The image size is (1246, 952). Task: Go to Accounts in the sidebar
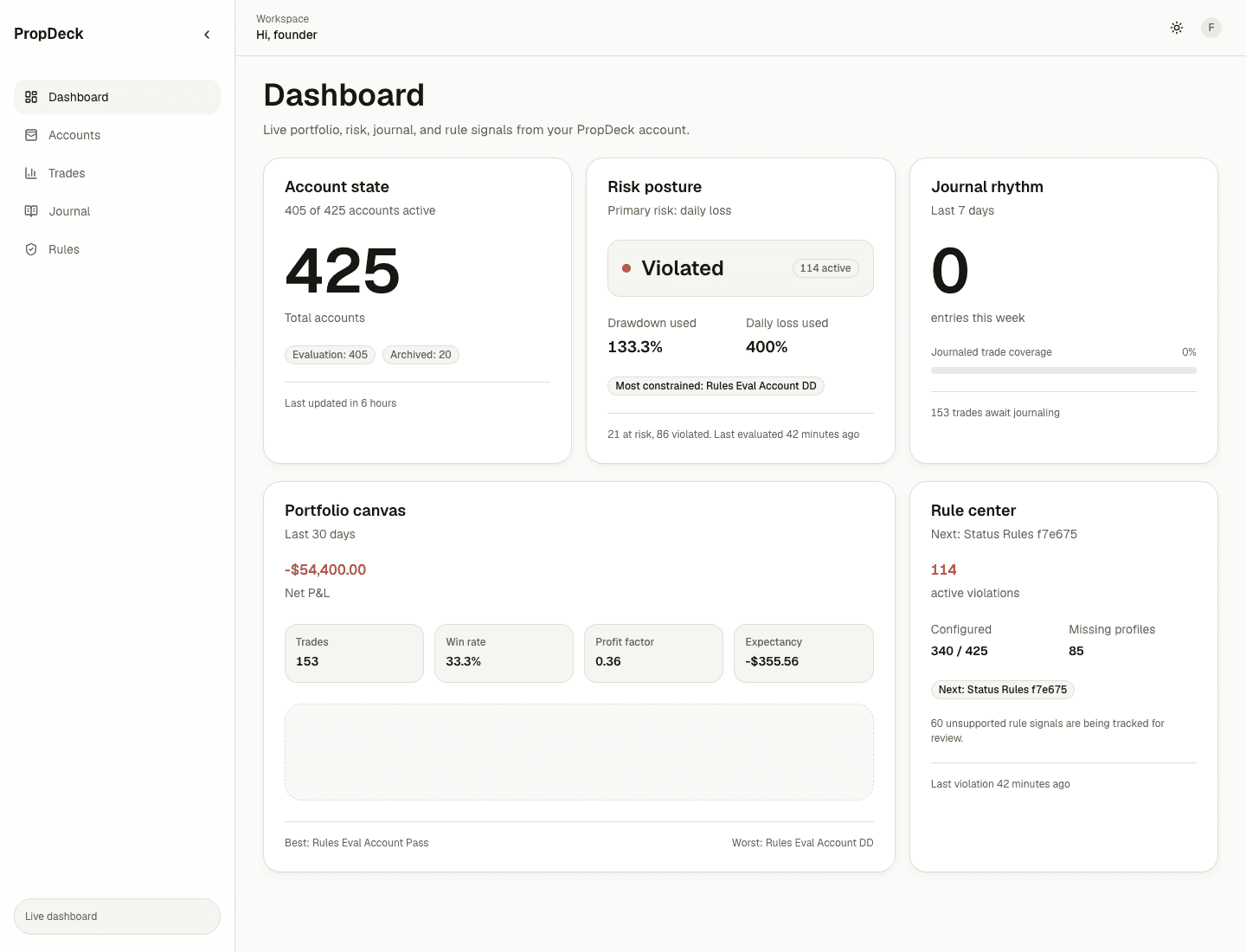pyautogui.click(x=117, y=135)
